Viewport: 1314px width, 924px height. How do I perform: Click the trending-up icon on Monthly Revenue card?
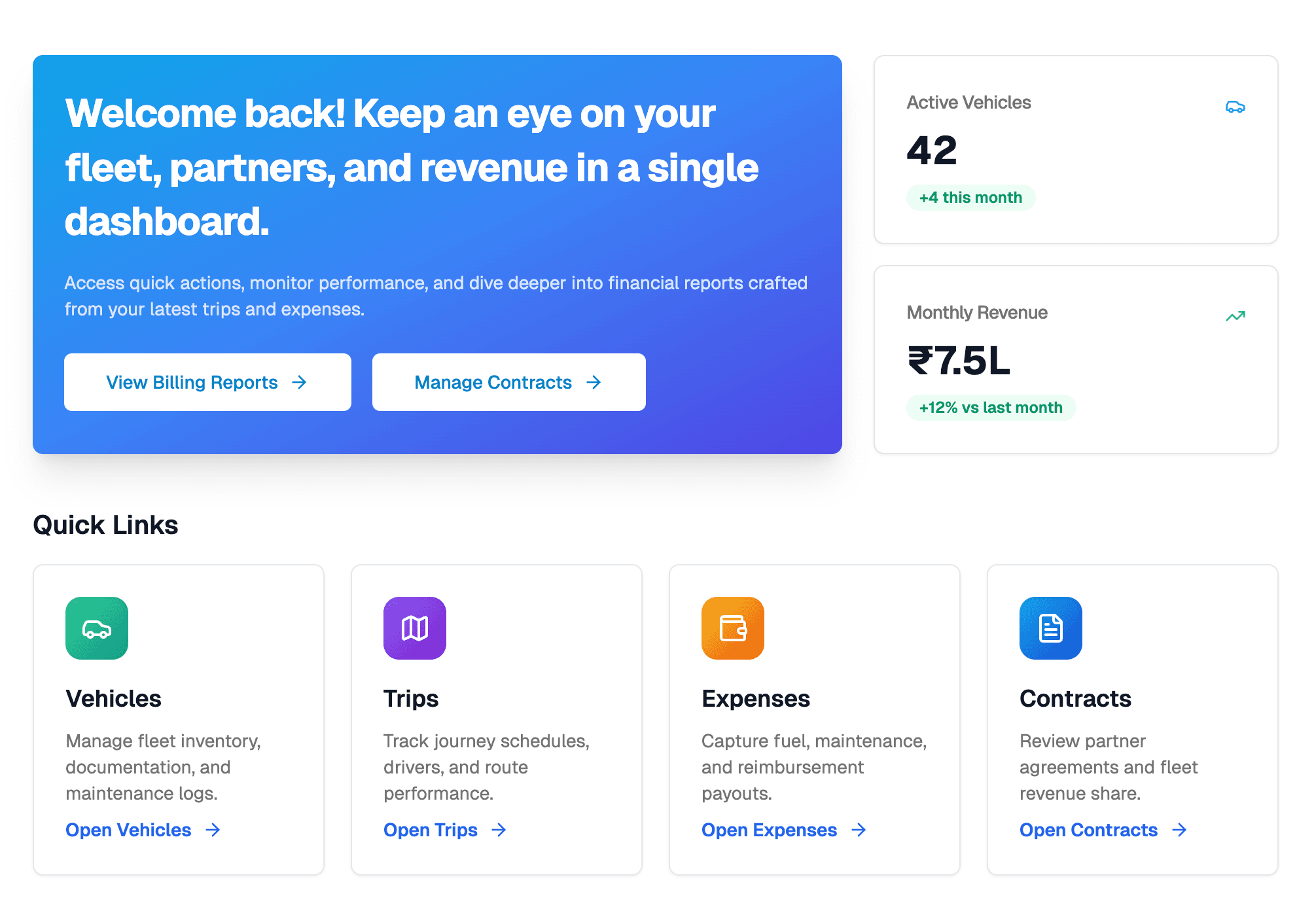(1234, 316)
